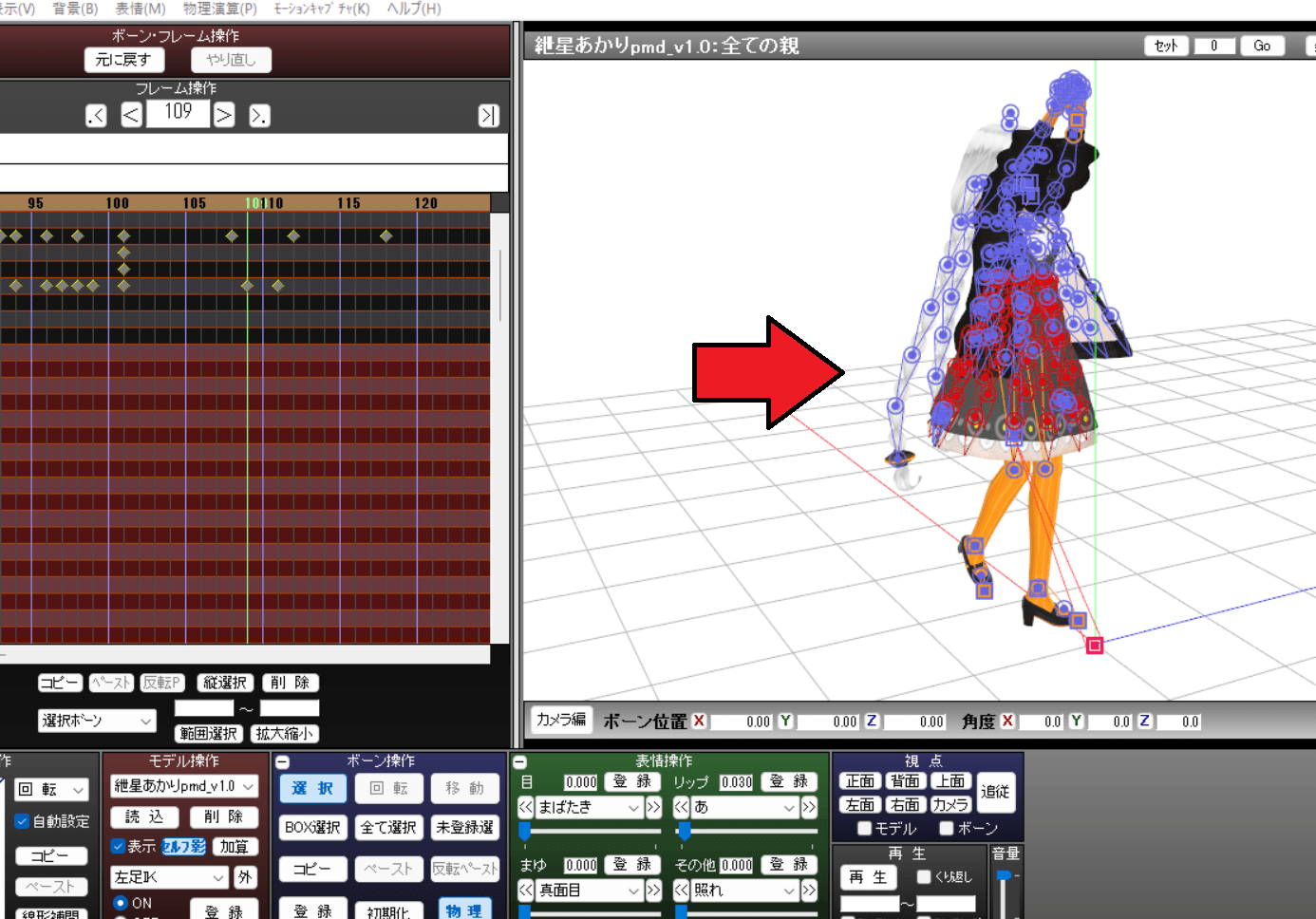Click the BOX選択 button
1316x919 pixels.
[313, 828]
